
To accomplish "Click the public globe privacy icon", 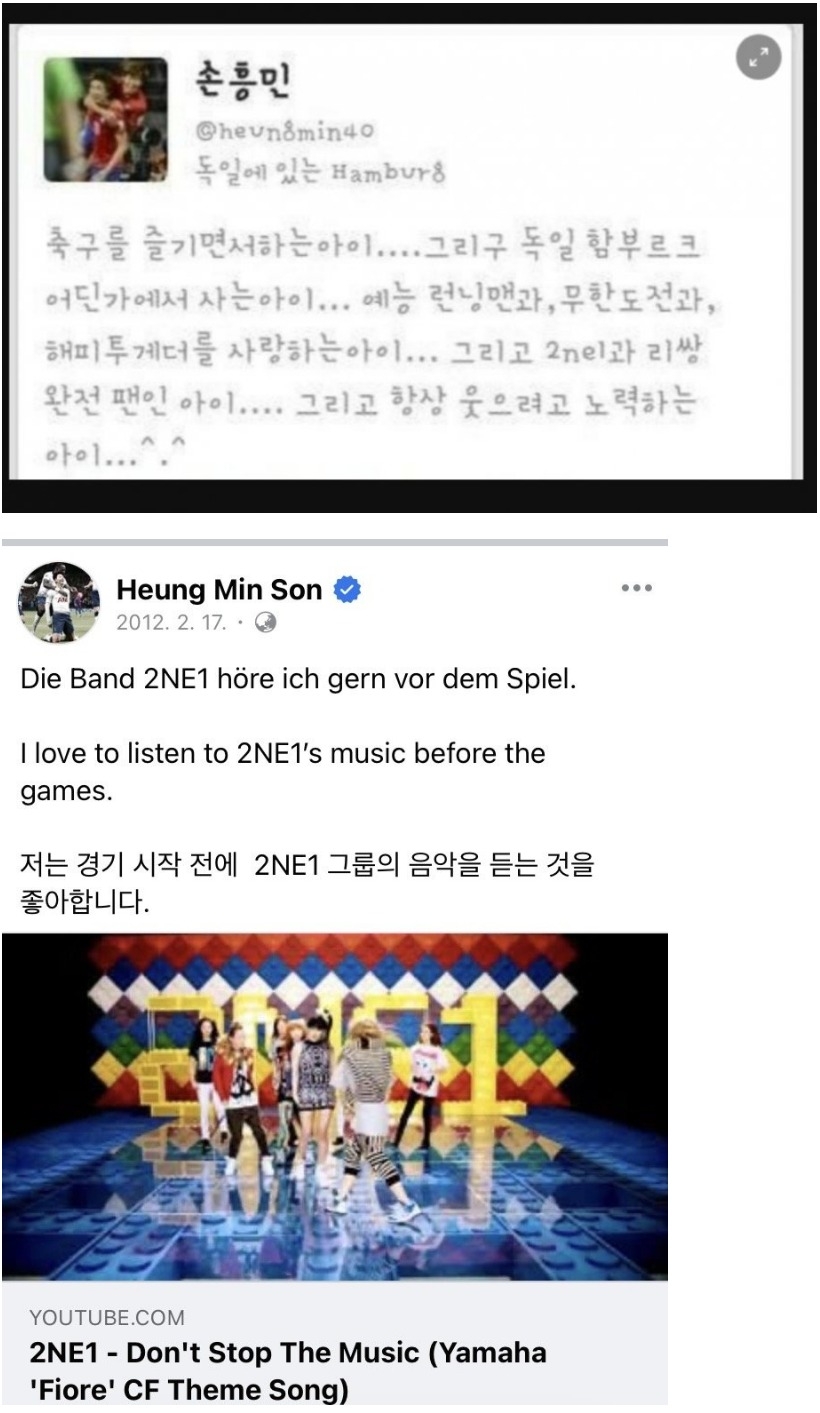I will point(267,621).
